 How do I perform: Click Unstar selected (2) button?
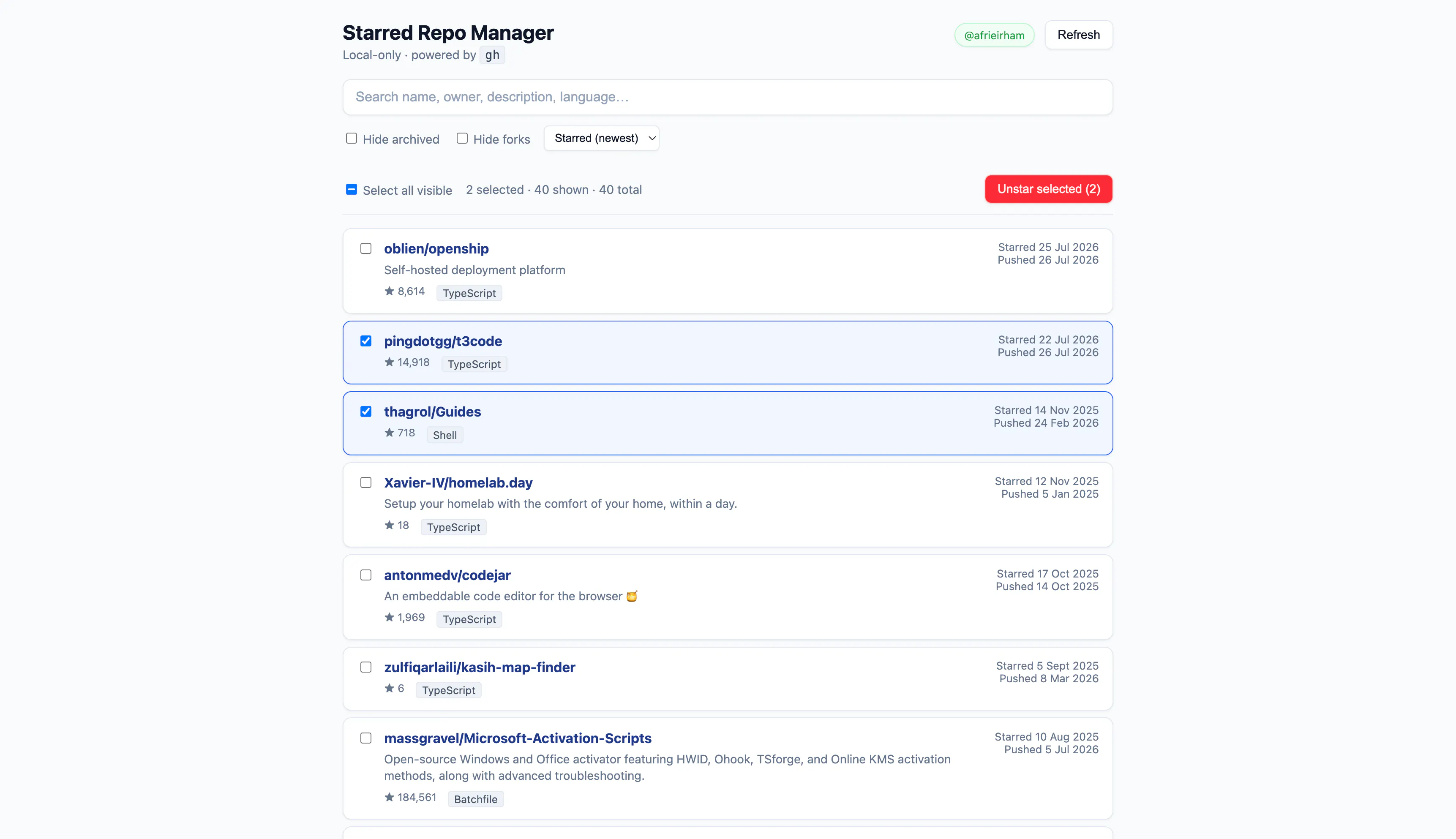tap(1048, 189)
